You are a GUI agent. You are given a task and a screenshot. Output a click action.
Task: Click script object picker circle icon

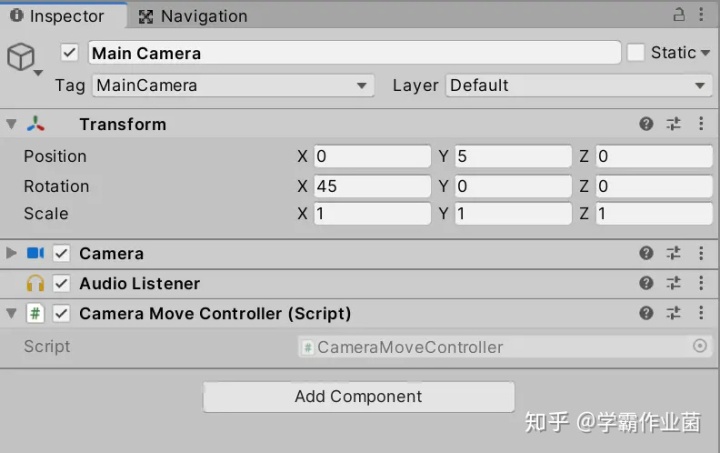click(699, 346)
